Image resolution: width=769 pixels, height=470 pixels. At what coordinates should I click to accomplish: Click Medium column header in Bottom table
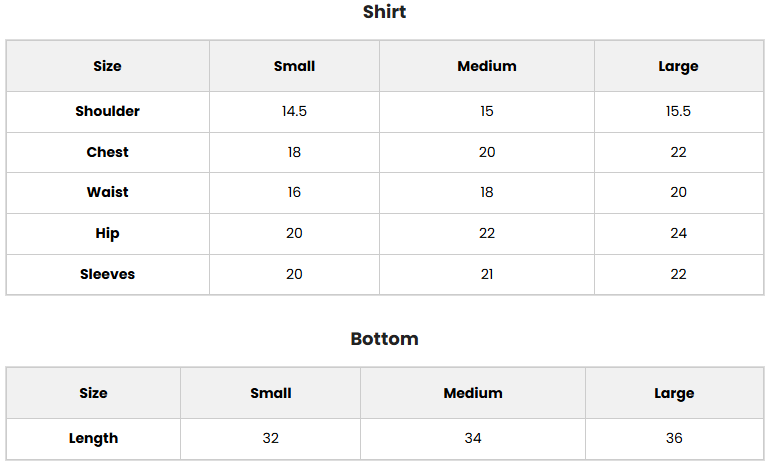point(473,393)
